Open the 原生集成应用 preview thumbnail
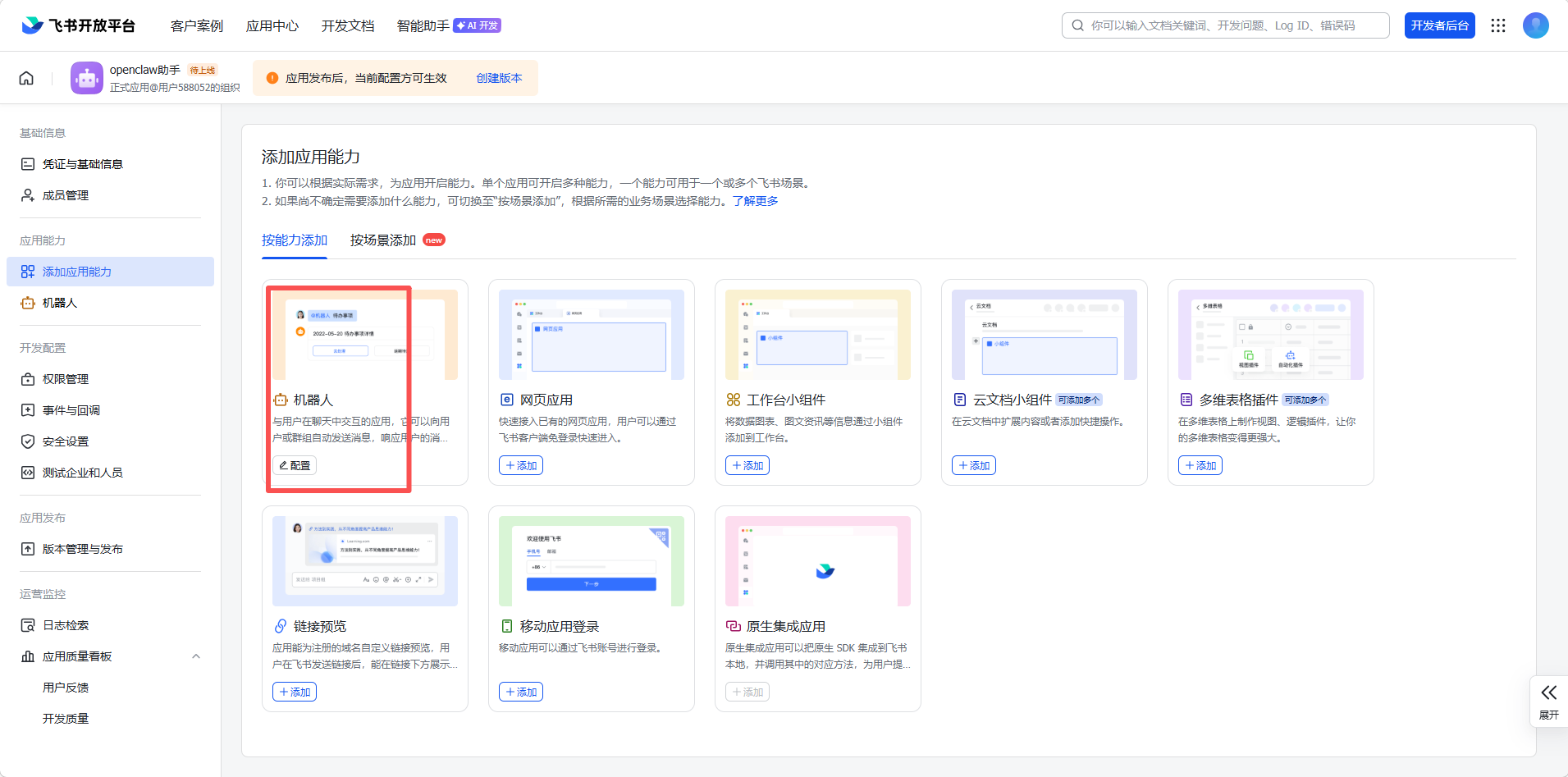 818,561
